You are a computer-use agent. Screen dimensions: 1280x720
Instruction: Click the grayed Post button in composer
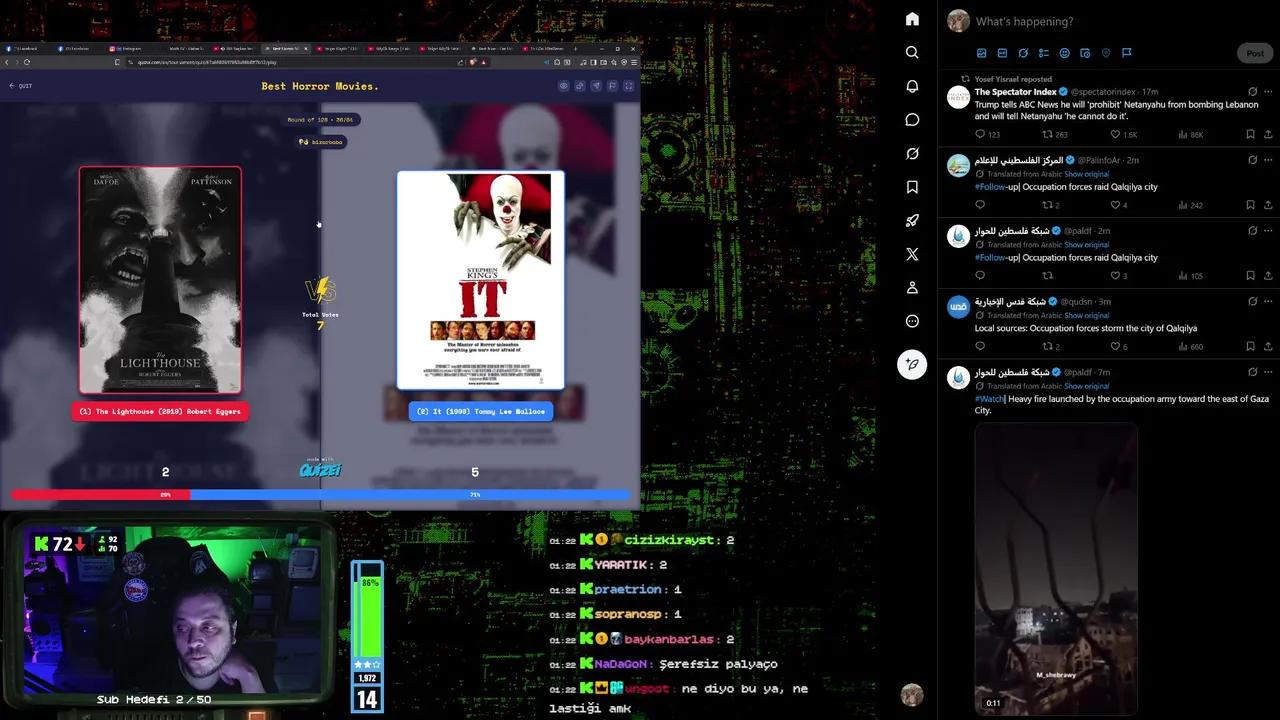(1255, 53)
